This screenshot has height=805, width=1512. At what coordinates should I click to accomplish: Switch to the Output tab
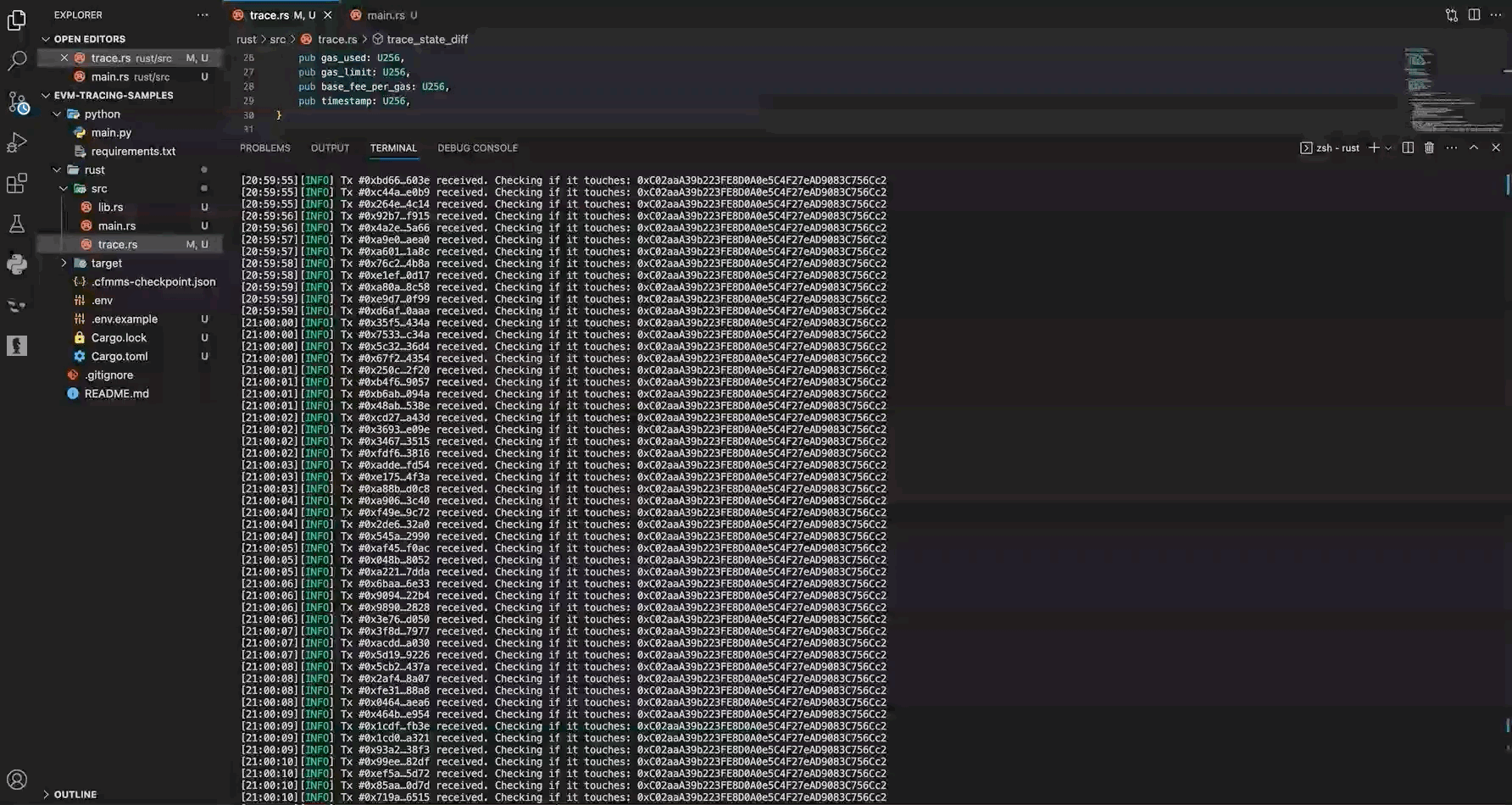pyautogui.click(x=330, y=148)
